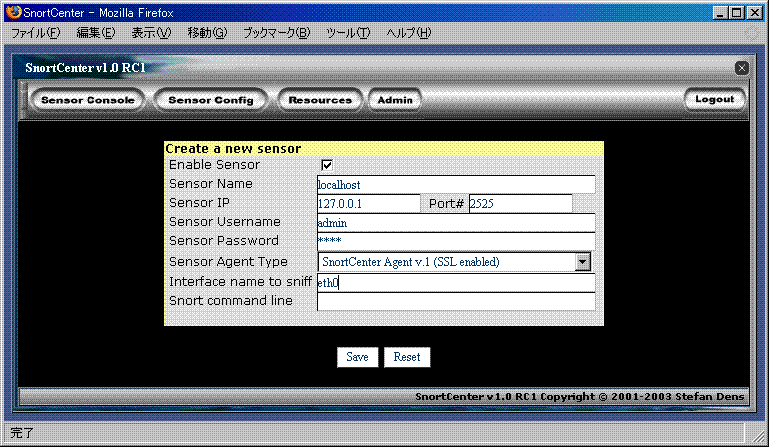Go to Sensor Console

pyautogui.click(x=88, y=100)
